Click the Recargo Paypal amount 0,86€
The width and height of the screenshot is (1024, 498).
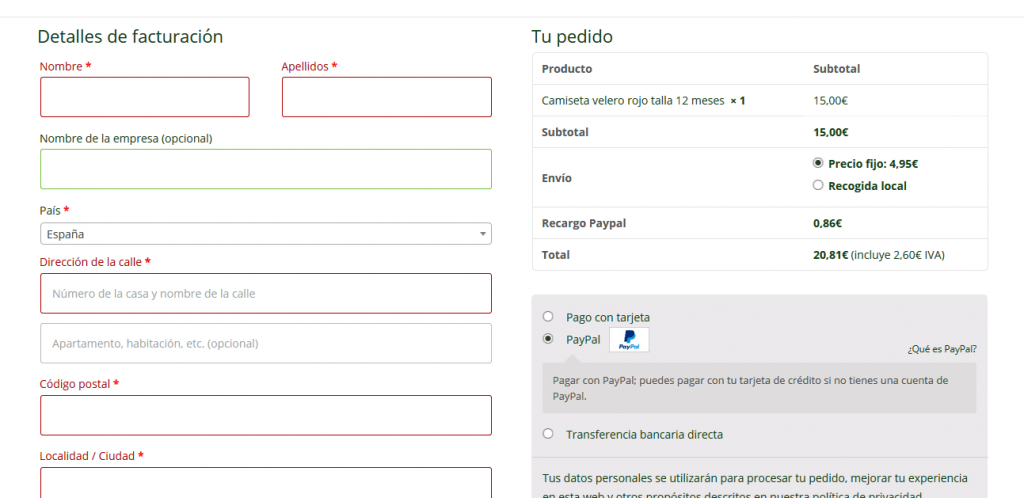[827, 223]
